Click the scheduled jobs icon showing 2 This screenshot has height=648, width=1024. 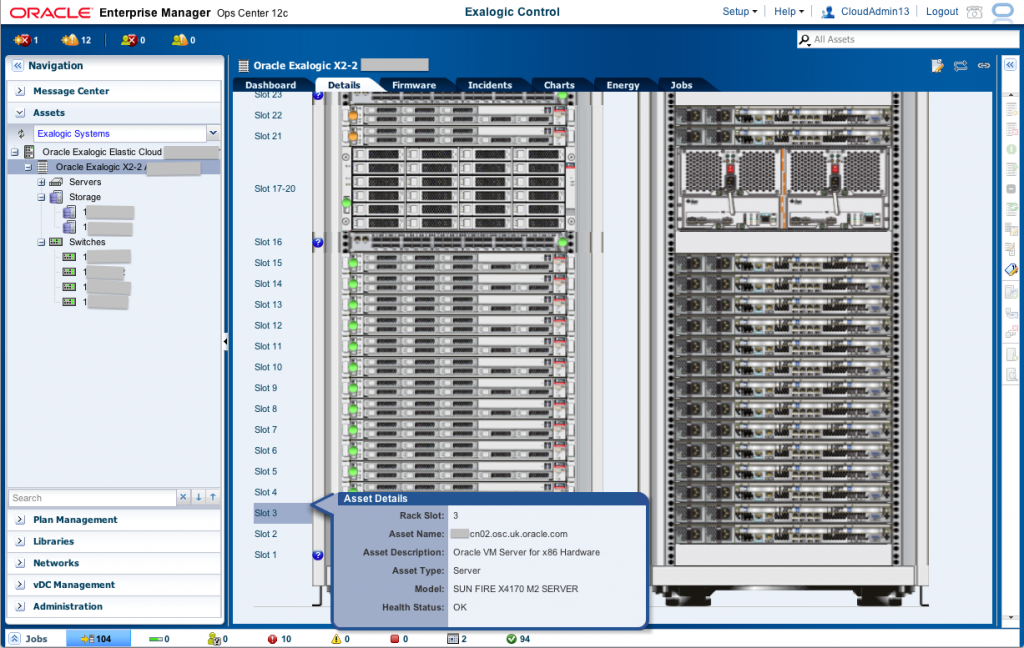[453, 639]
